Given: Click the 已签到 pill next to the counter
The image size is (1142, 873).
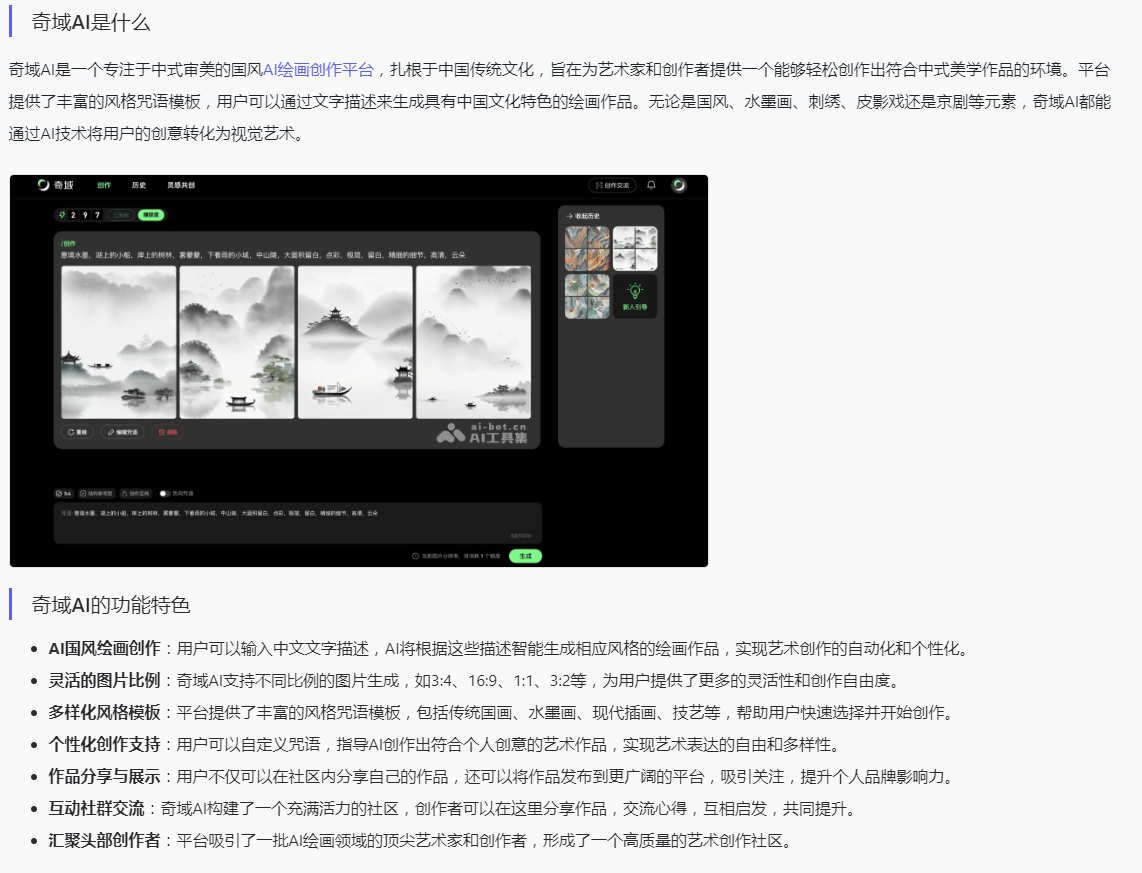Looking at the screenshot, I should coord(121,215).
